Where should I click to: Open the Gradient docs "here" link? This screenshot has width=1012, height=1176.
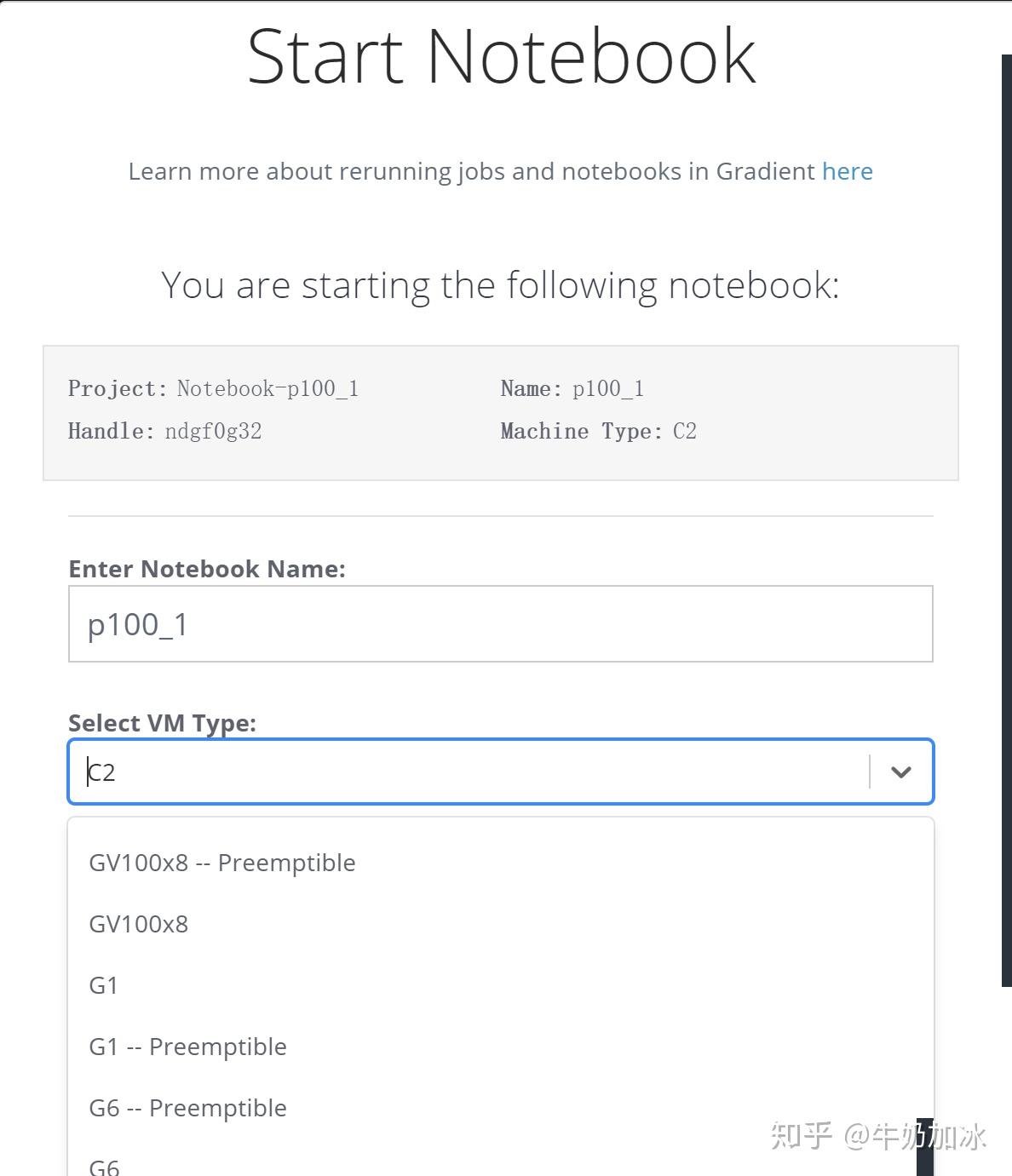tap(847, 171)
